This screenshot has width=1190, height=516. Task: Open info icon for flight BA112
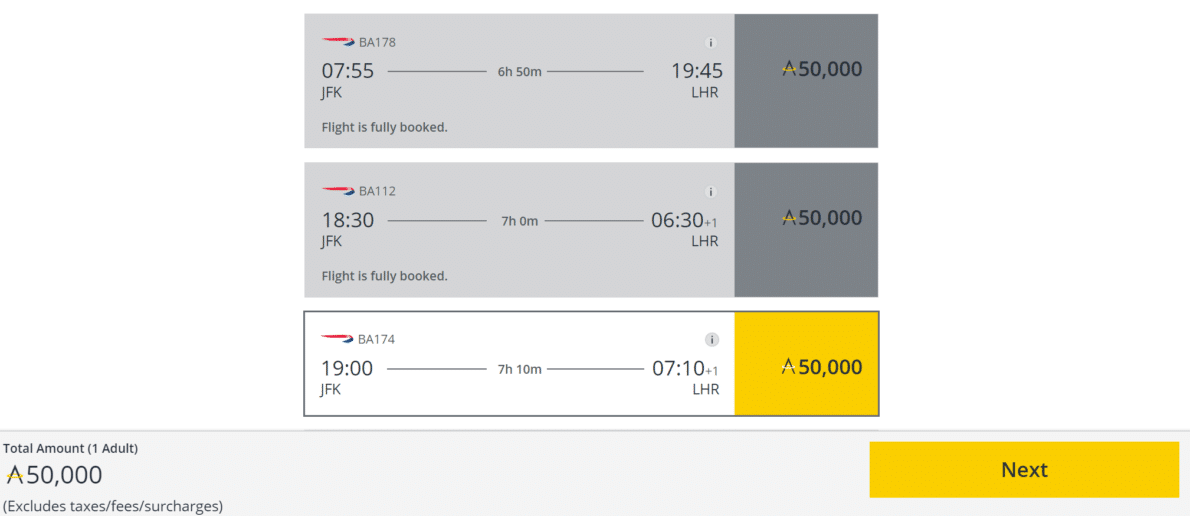tap(711, 192)
